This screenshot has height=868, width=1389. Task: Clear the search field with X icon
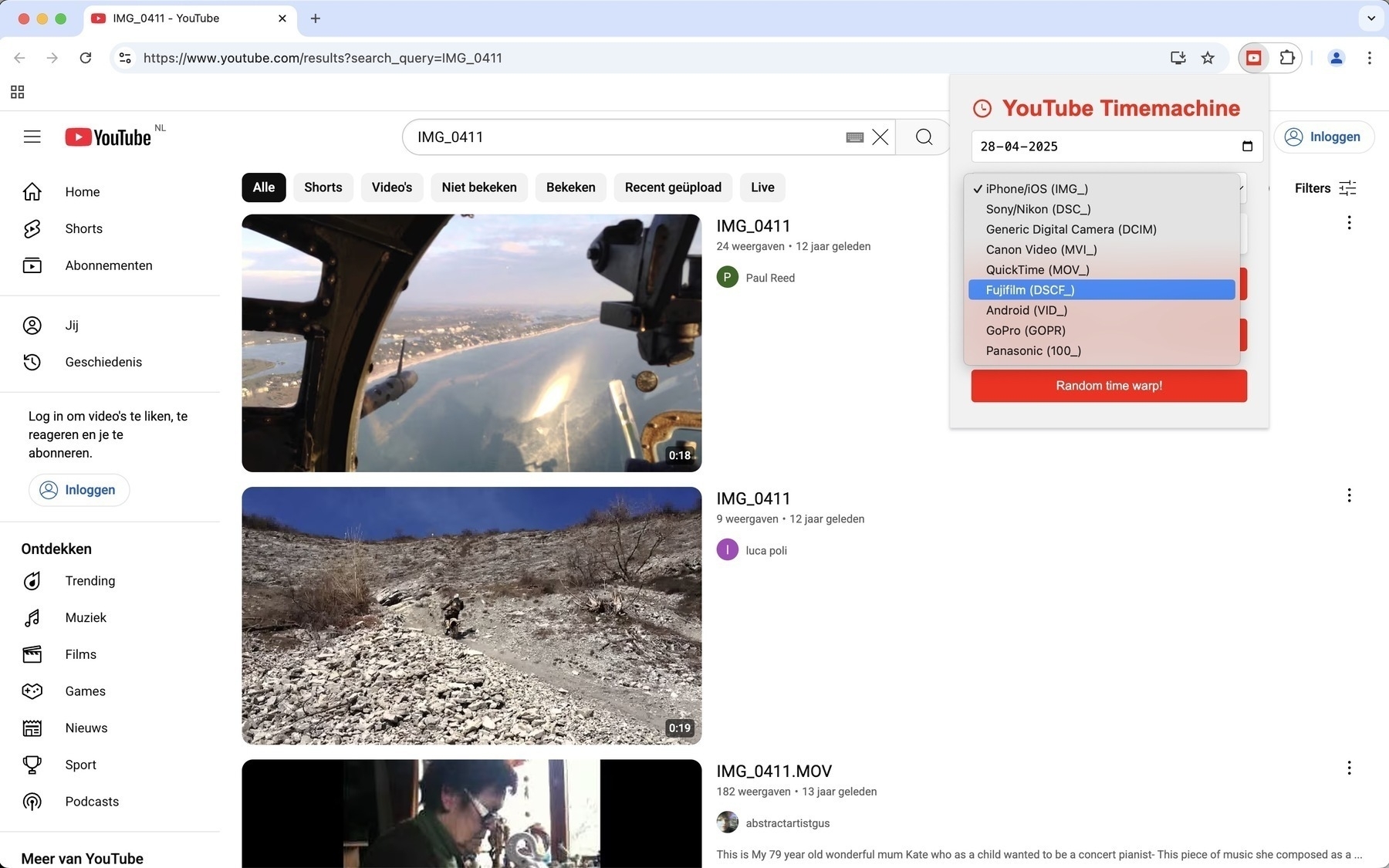880,137
